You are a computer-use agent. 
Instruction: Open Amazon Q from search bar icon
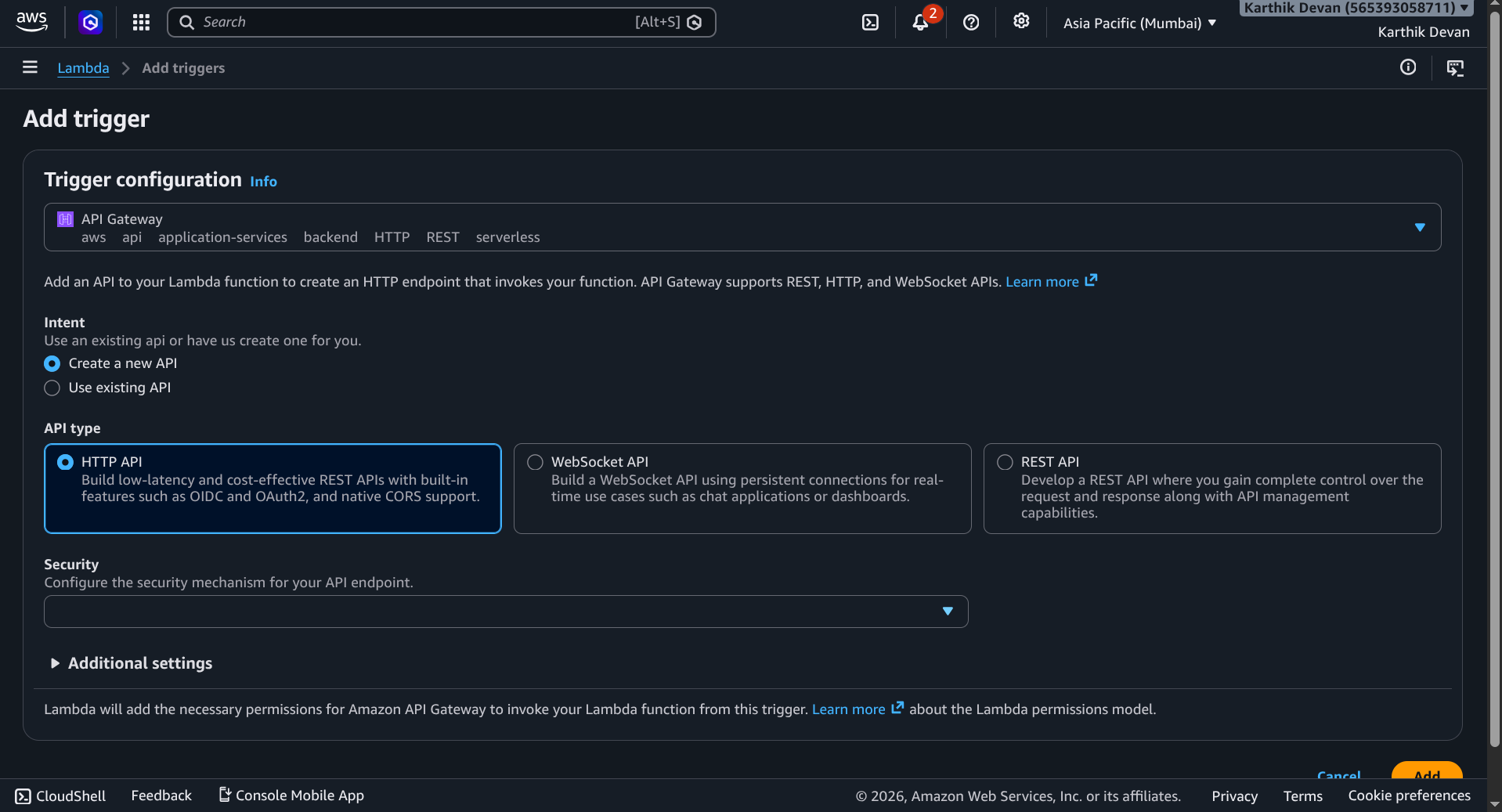694,22
